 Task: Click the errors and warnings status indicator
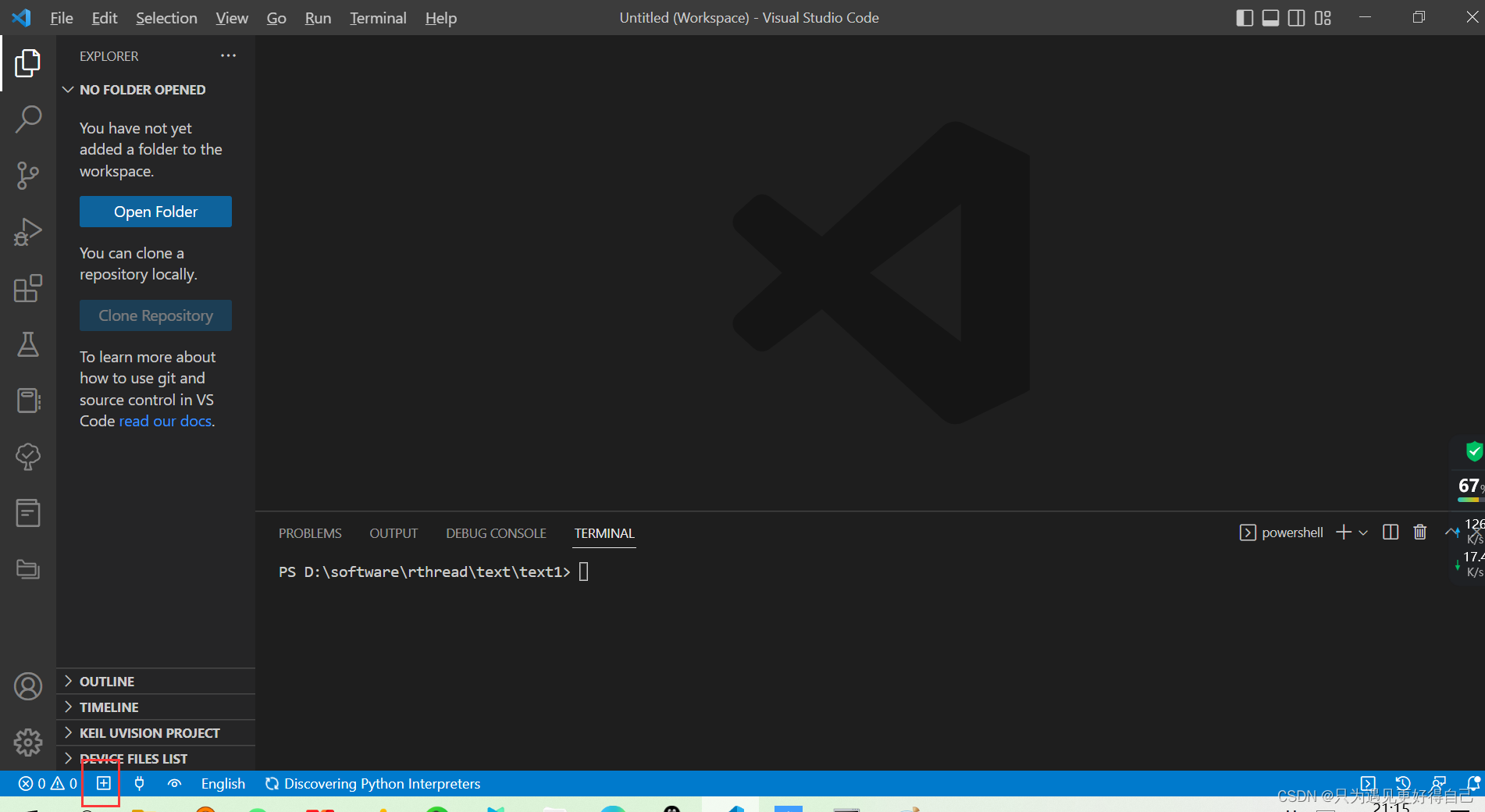[48, 783]
